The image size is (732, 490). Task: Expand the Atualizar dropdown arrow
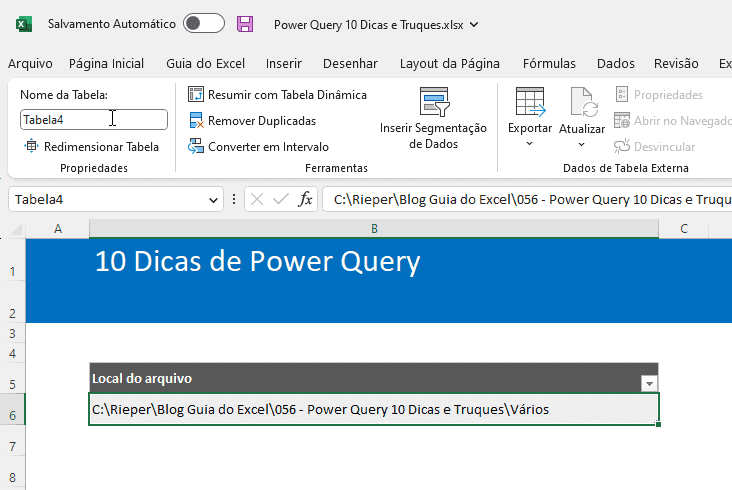(581, 145)
